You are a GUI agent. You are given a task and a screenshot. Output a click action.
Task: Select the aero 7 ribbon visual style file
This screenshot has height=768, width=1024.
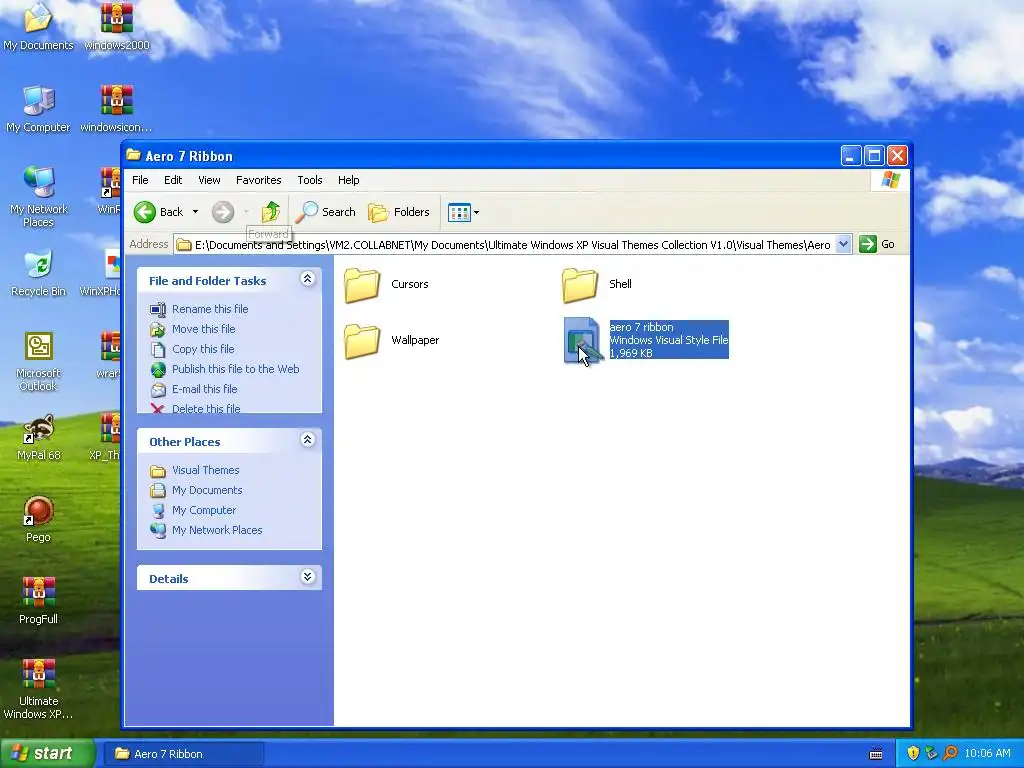646,340
